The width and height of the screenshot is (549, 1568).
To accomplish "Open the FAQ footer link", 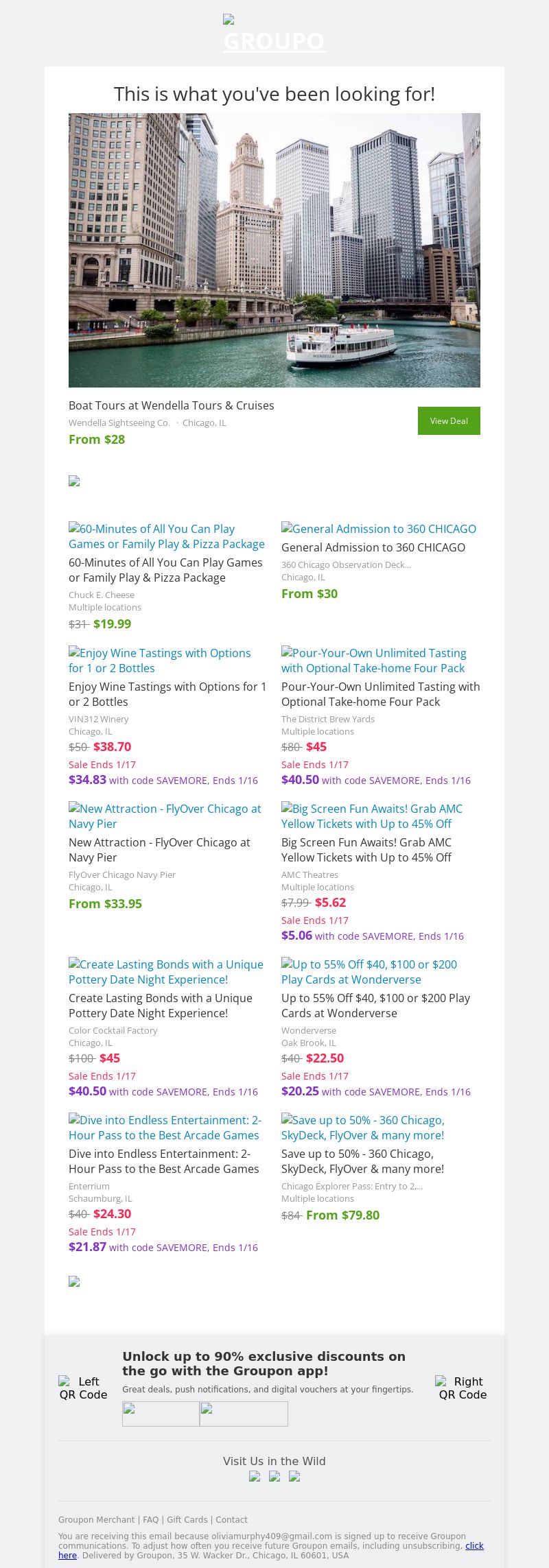I will click(x=150, y=1519).
